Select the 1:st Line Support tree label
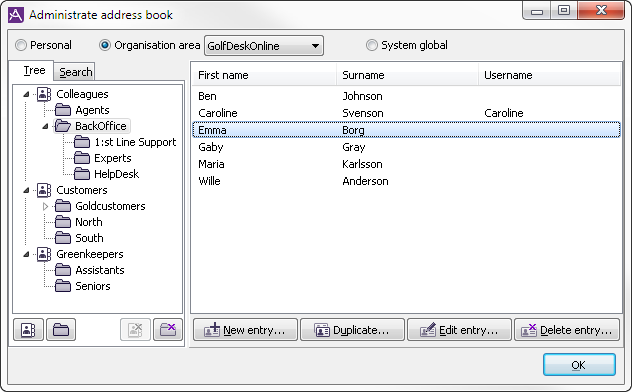Screen dimensions: 632x392 [135, 142]
